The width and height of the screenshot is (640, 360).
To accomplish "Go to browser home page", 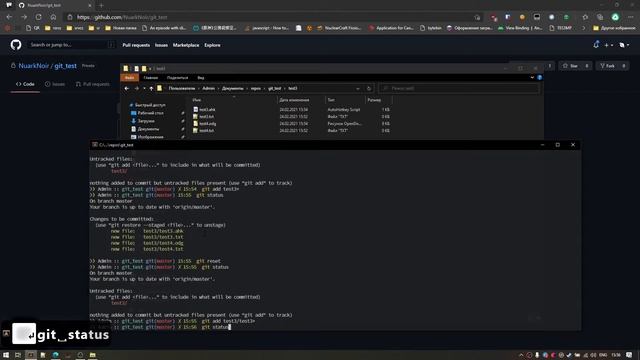I will point(53,17).
